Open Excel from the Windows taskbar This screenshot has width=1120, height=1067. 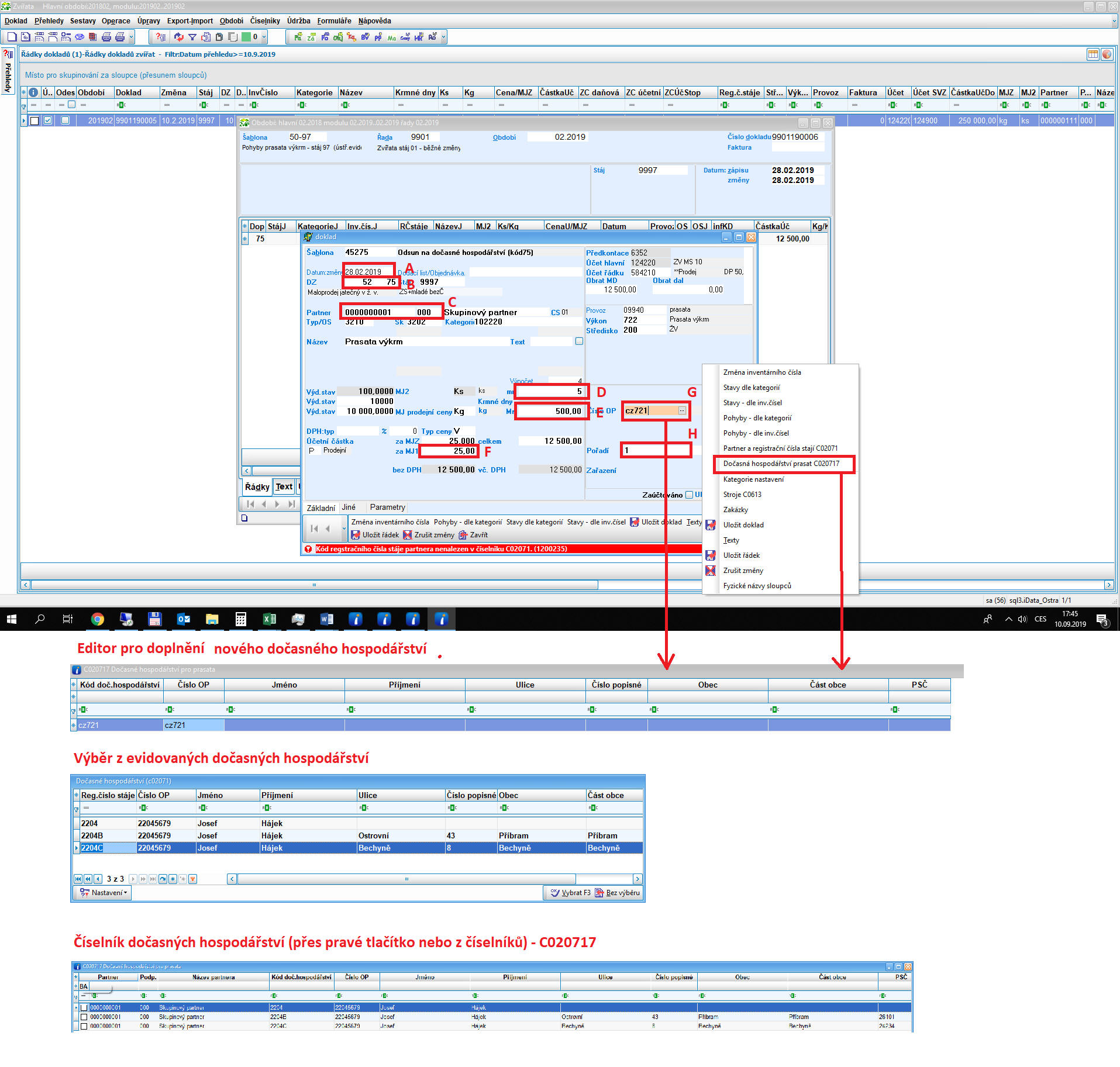269,619
